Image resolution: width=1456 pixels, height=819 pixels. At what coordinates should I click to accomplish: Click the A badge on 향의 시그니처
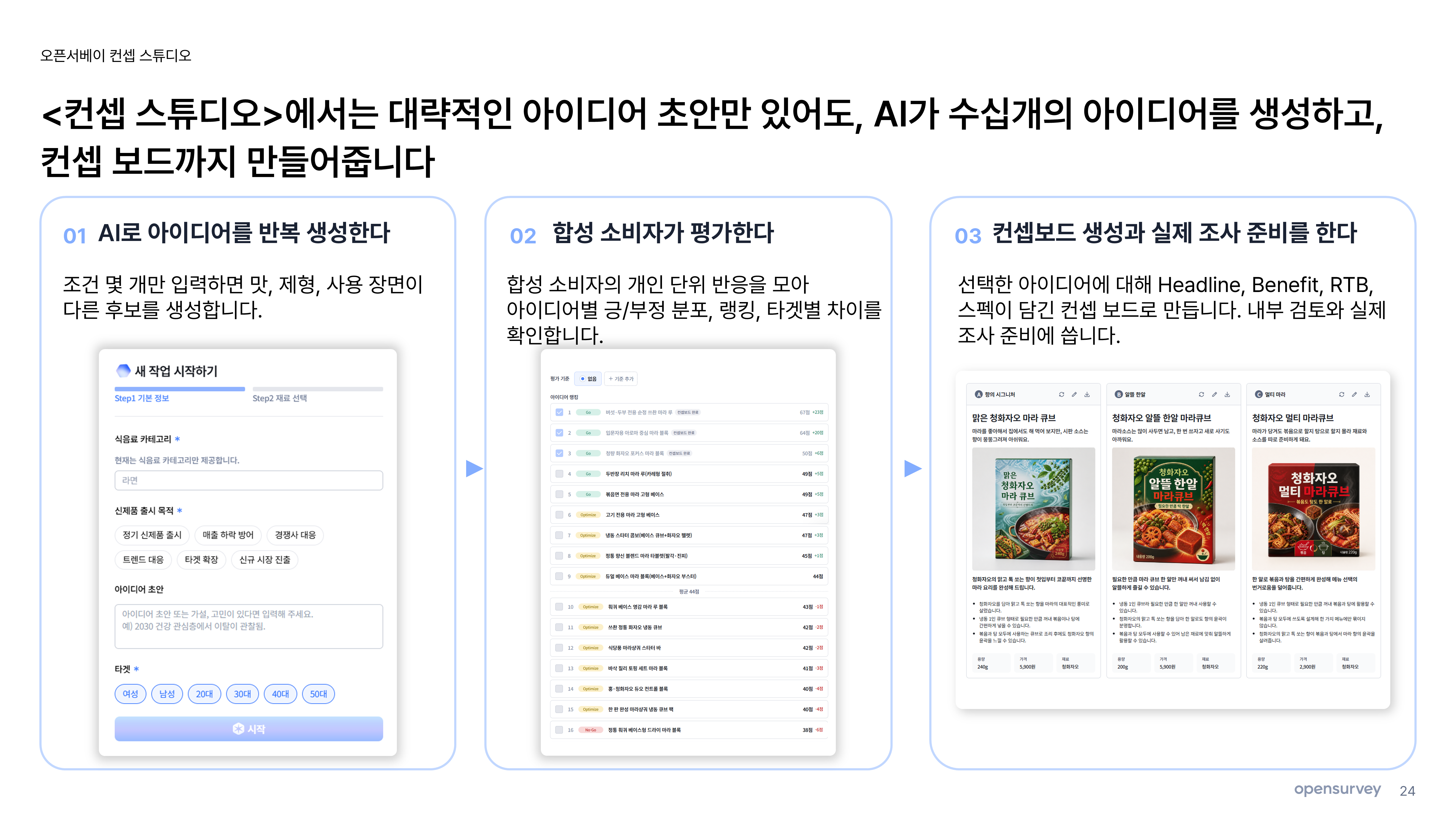(x=978, y=394)
